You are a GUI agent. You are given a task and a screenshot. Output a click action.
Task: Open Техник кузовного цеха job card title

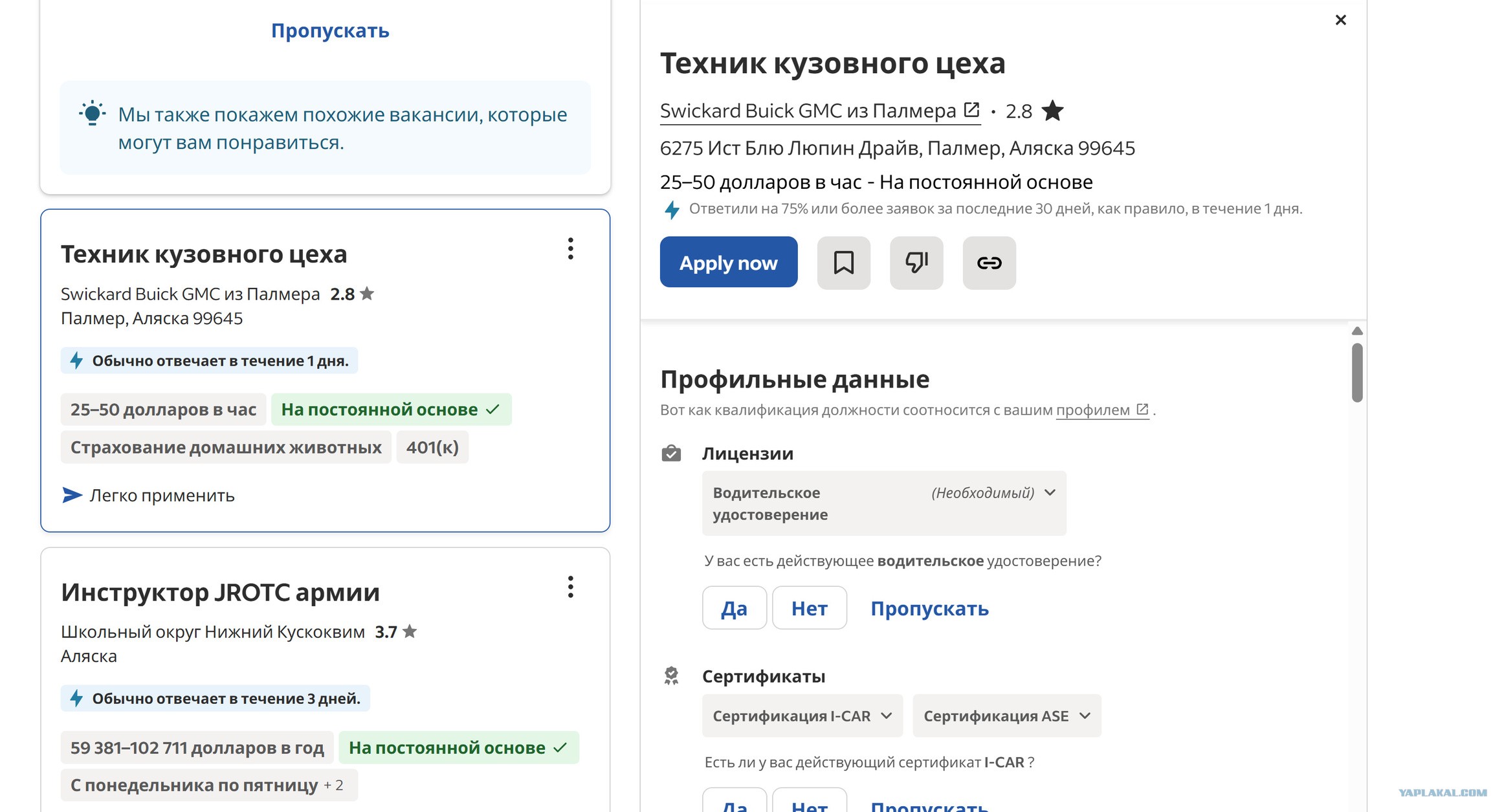coord(204,254)
